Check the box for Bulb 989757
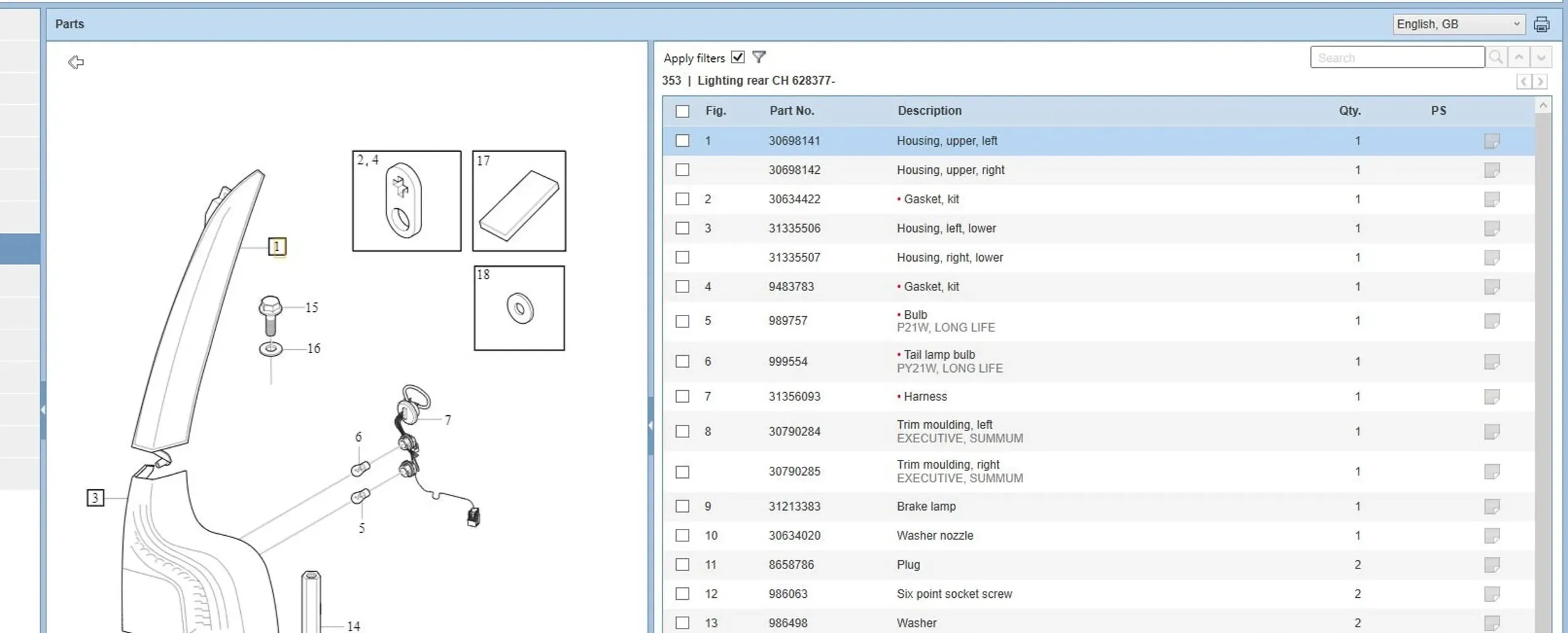Image resolution: width=1568 pixels, height=633 pixels. click(682, 321)
